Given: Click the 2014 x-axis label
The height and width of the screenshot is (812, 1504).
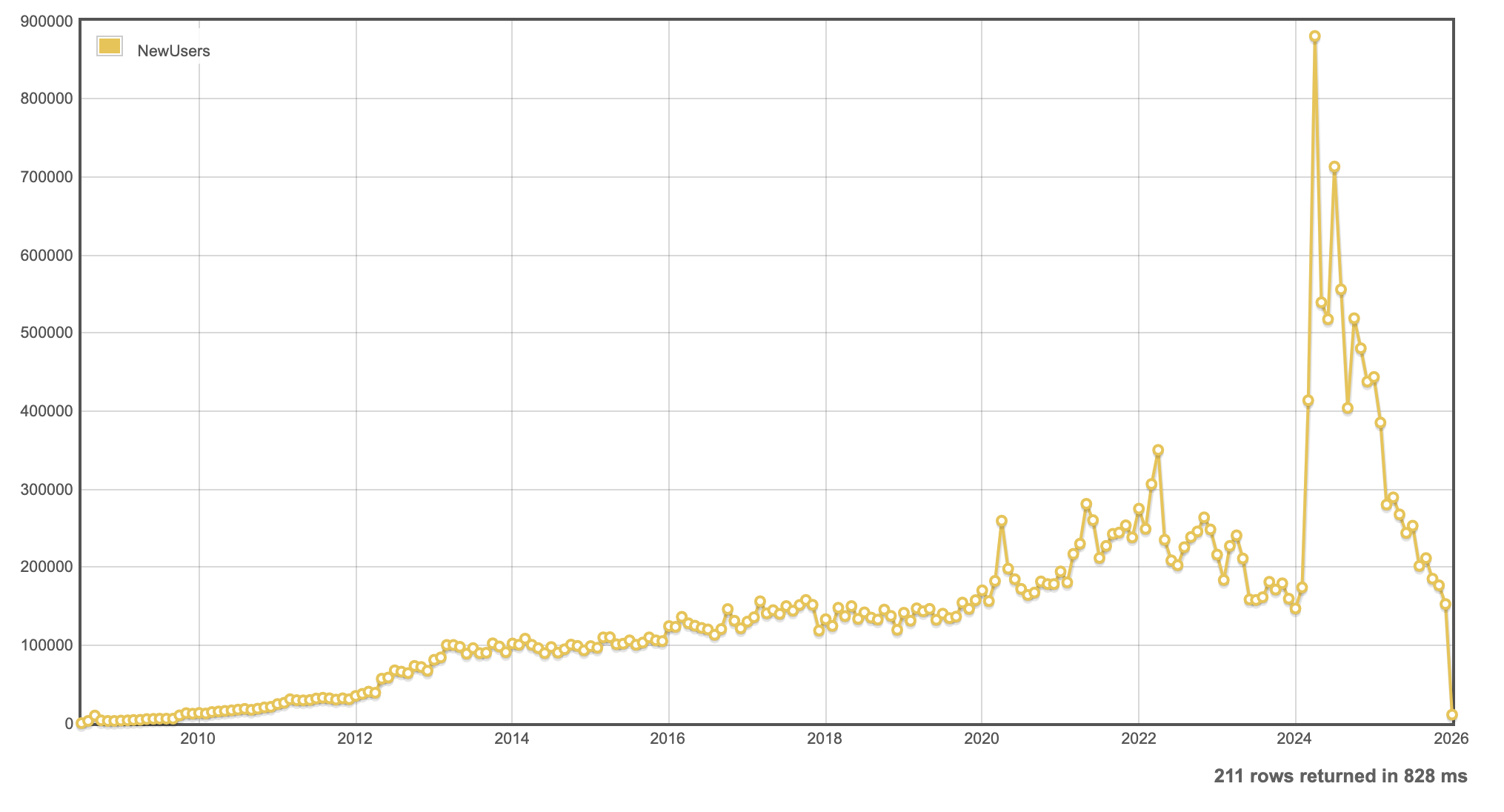Looking at the screenshot, I should (511, 739).
